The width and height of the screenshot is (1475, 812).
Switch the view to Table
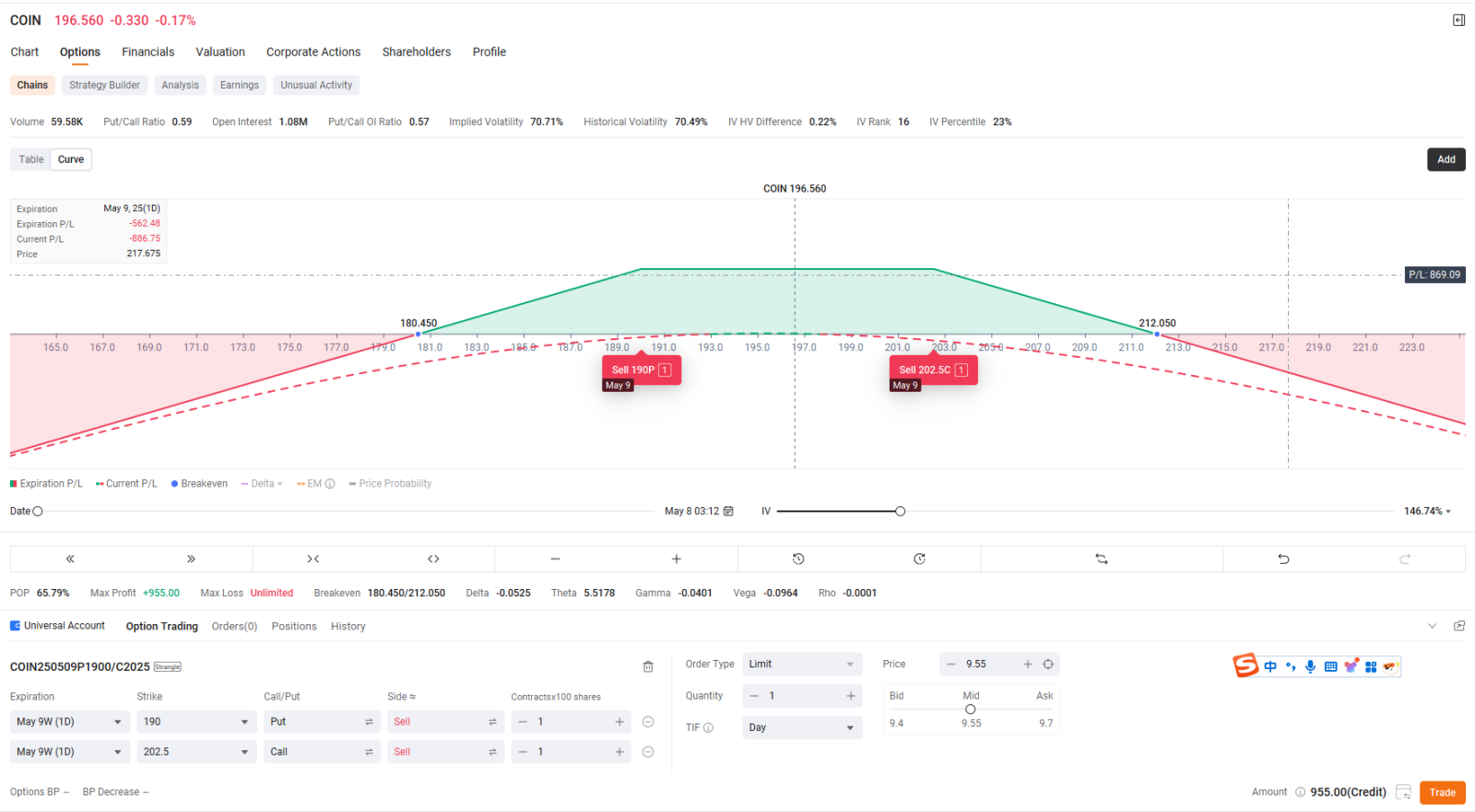(31, 159)
